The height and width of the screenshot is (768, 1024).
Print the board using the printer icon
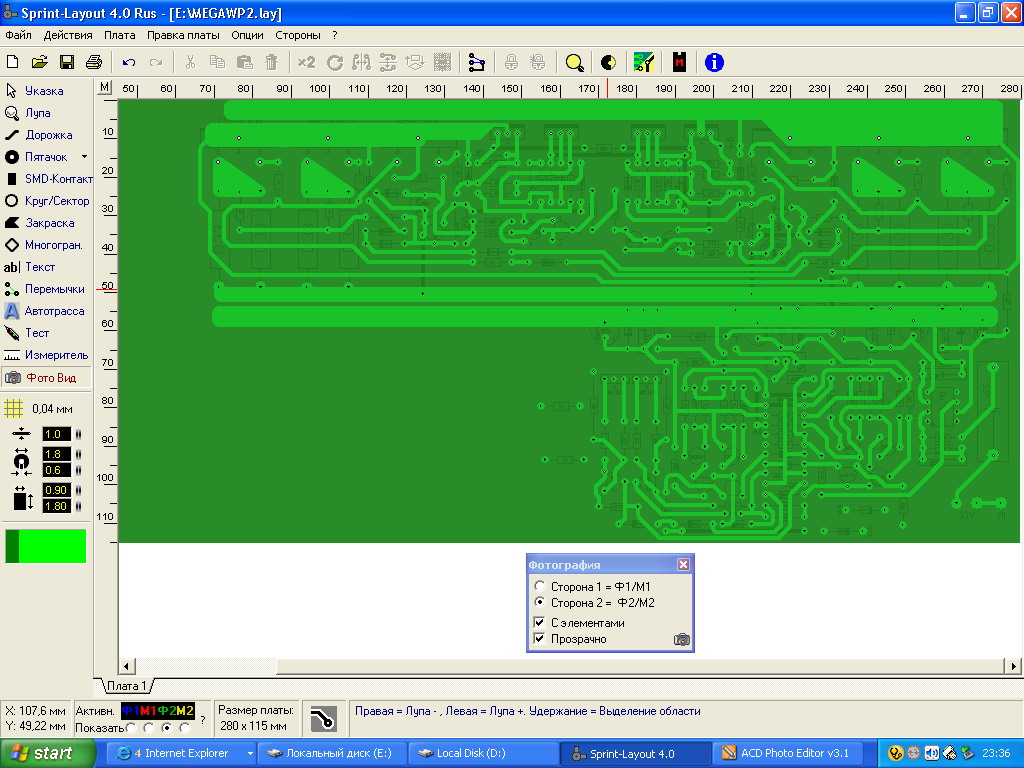(94, 62)
